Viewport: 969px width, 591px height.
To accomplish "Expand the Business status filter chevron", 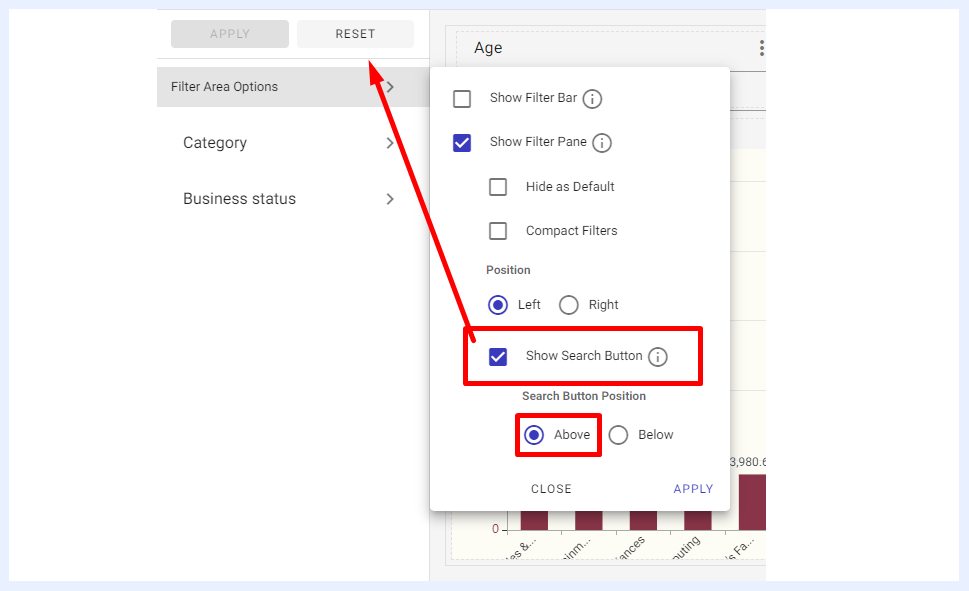I will tap(390, 199).
